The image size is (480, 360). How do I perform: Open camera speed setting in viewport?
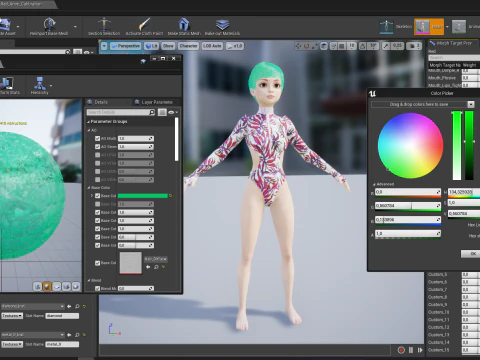(414, 46)
